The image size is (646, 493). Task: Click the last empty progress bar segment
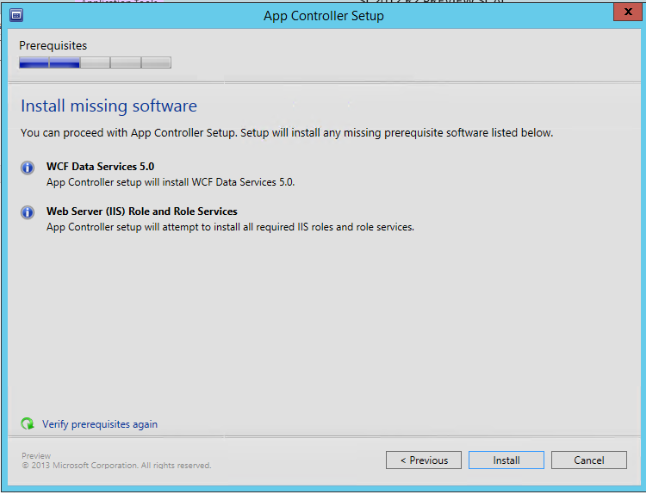tap(156, 62)
